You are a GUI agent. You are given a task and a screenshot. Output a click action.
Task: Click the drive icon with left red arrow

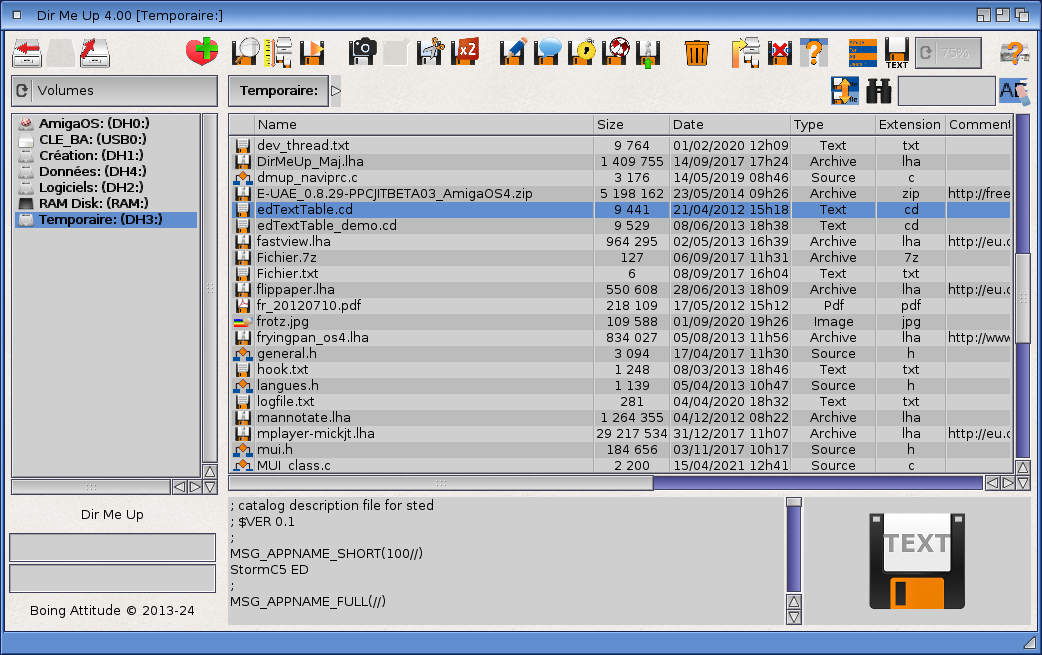pos(27,52)
